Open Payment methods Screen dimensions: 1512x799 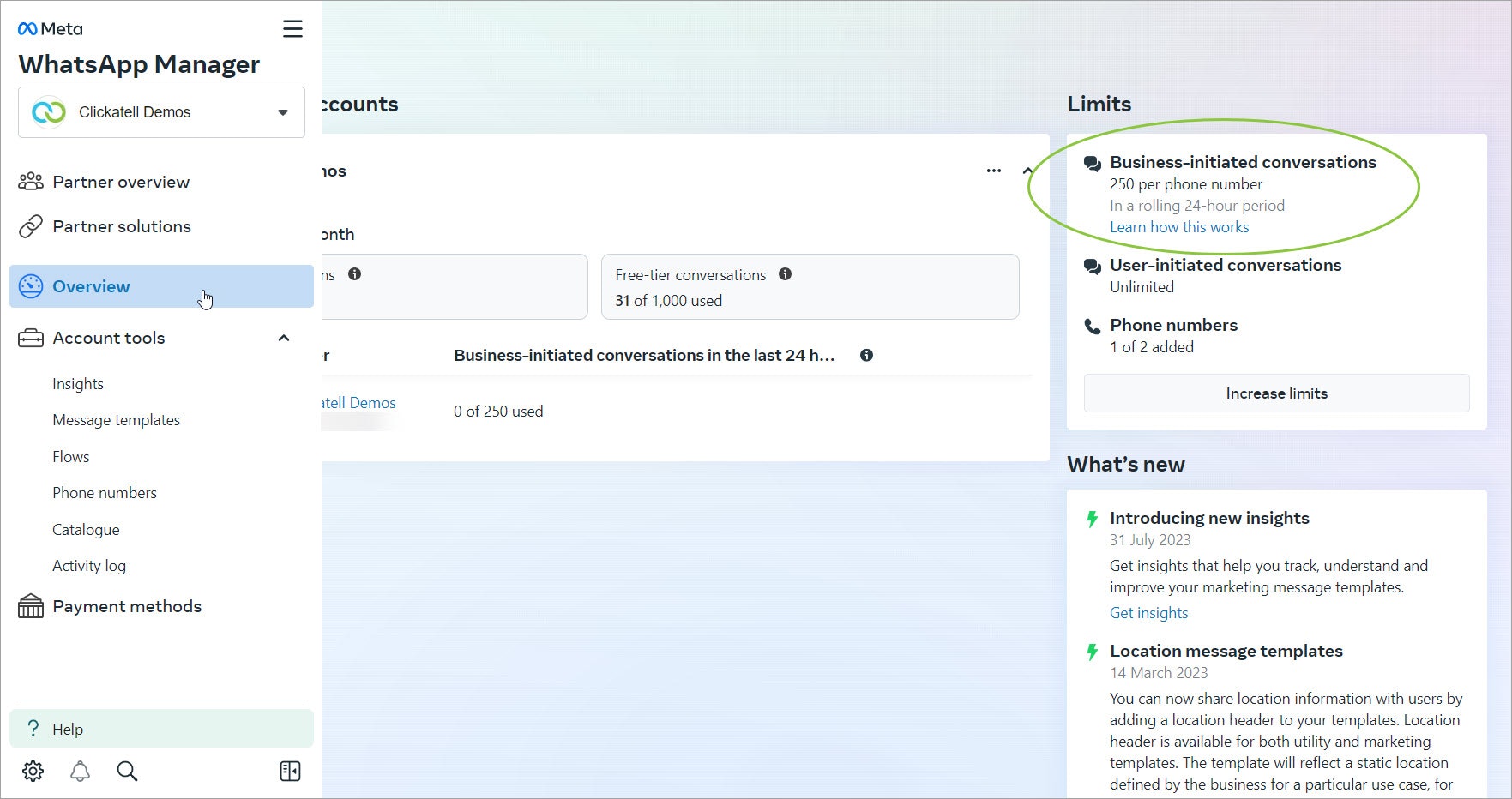tap(127, 606)
